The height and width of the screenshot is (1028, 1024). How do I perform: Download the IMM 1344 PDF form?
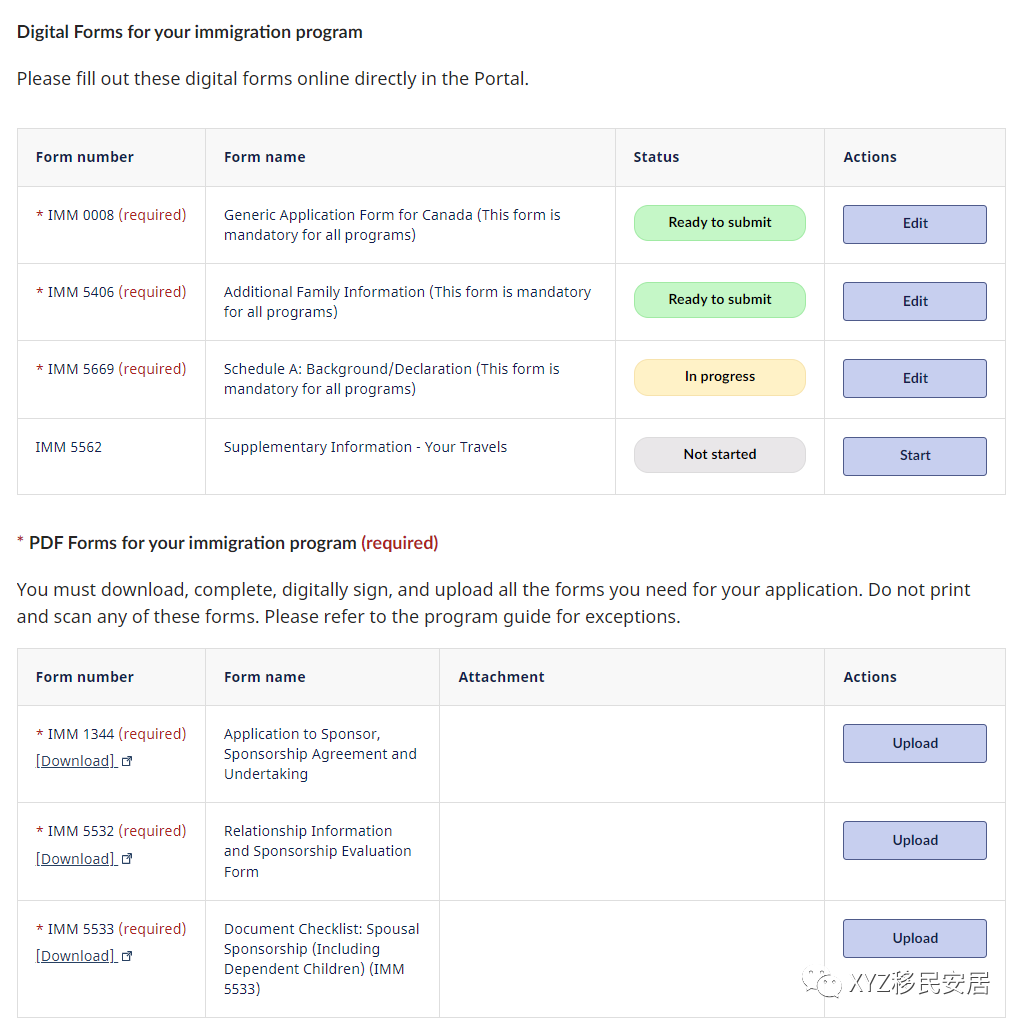[x=76, y=761]
